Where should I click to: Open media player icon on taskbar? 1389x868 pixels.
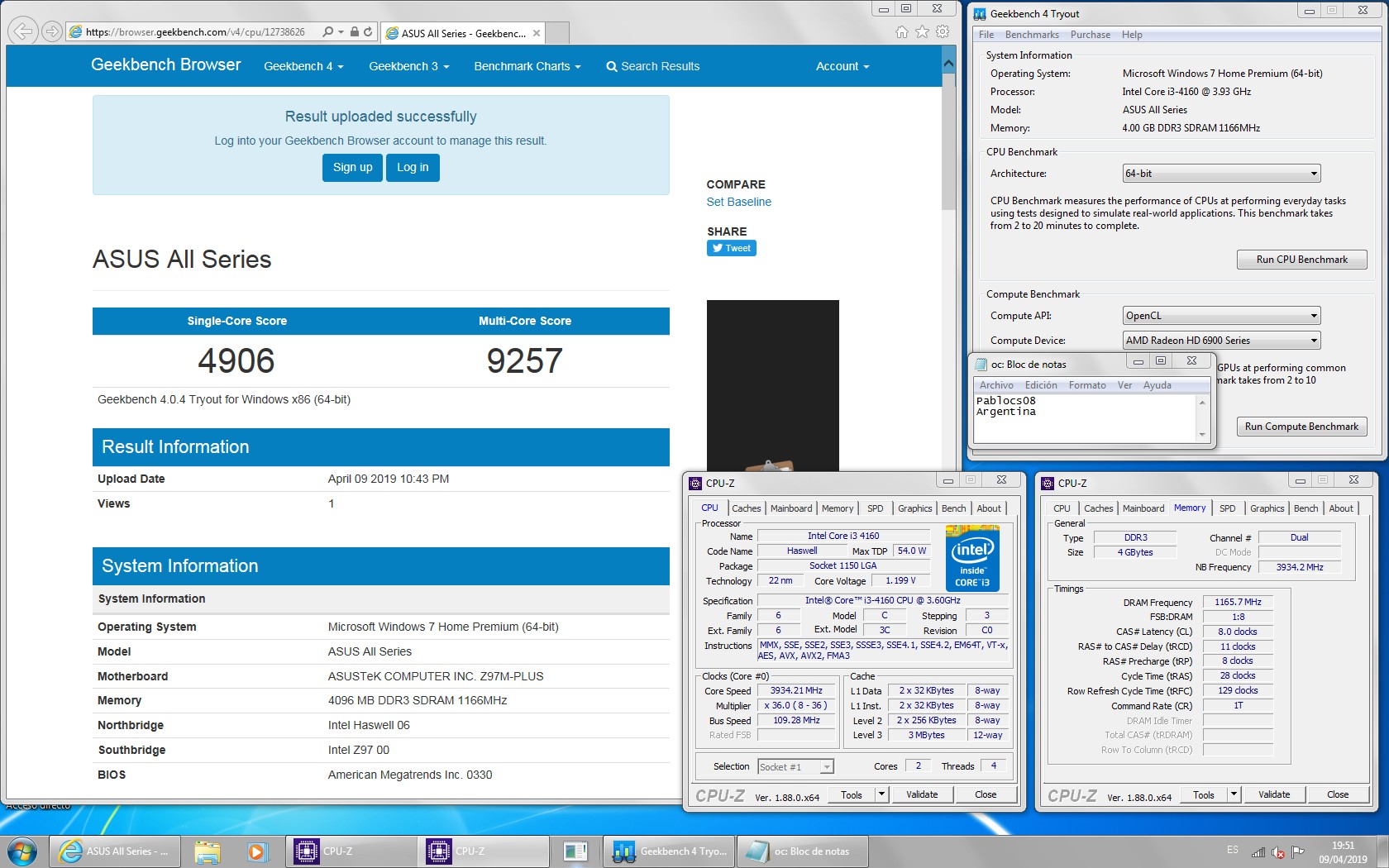pos(257,851)
